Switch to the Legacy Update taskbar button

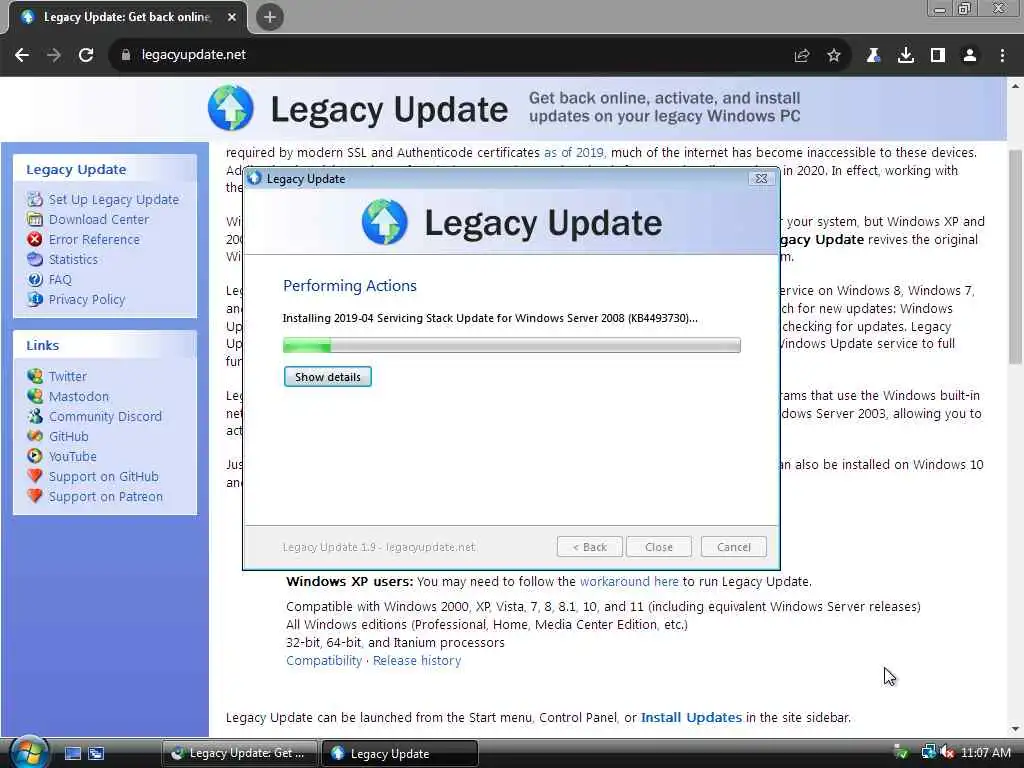click(400, 753)
